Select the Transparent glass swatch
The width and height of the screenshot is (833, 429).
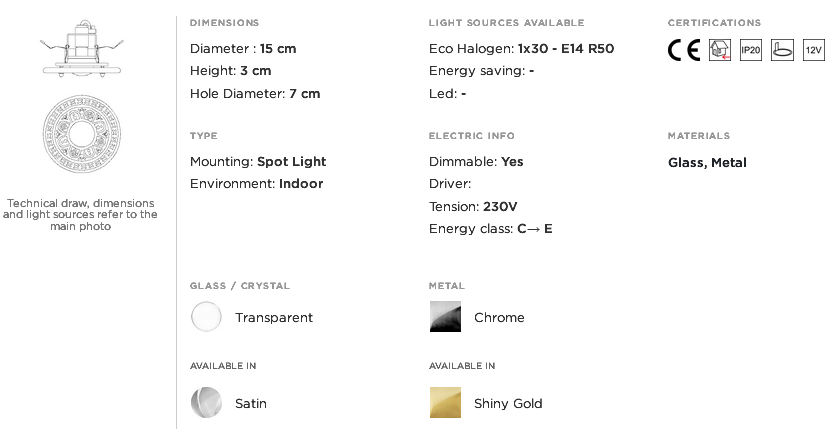point(206,317)
